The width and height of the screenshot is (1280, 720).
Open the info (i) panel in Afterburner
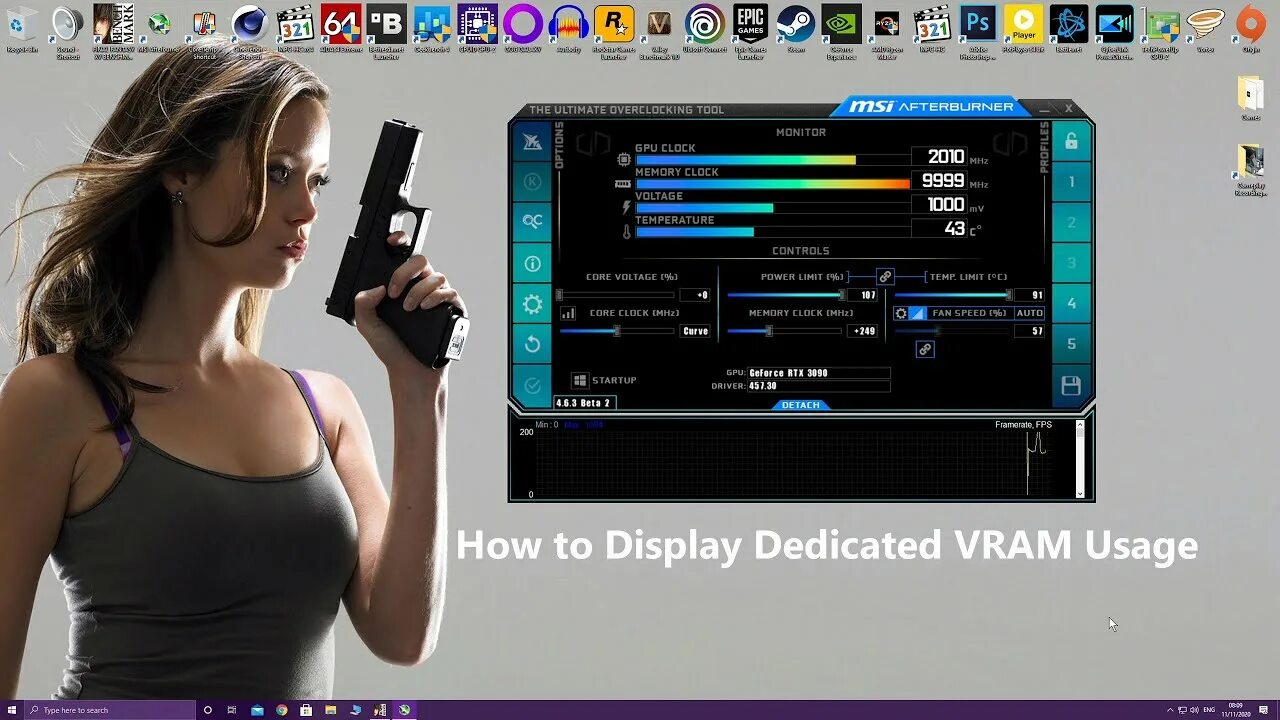532,263
